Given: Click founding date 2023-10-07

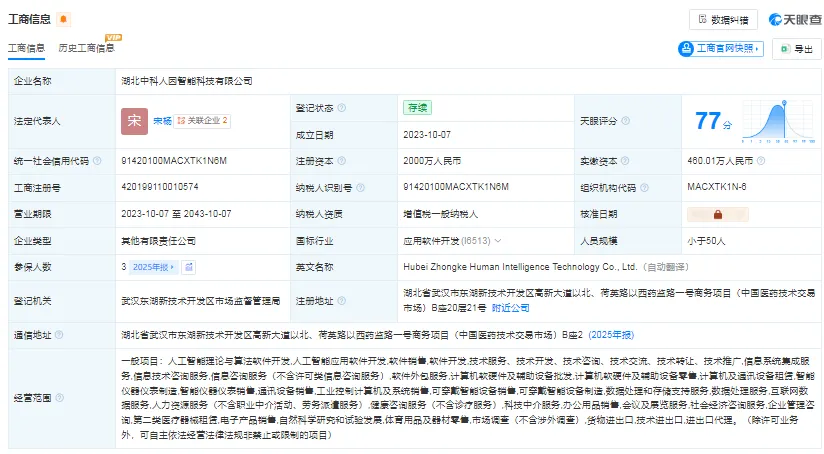Looking at the screenshot, I should (427, 135).
